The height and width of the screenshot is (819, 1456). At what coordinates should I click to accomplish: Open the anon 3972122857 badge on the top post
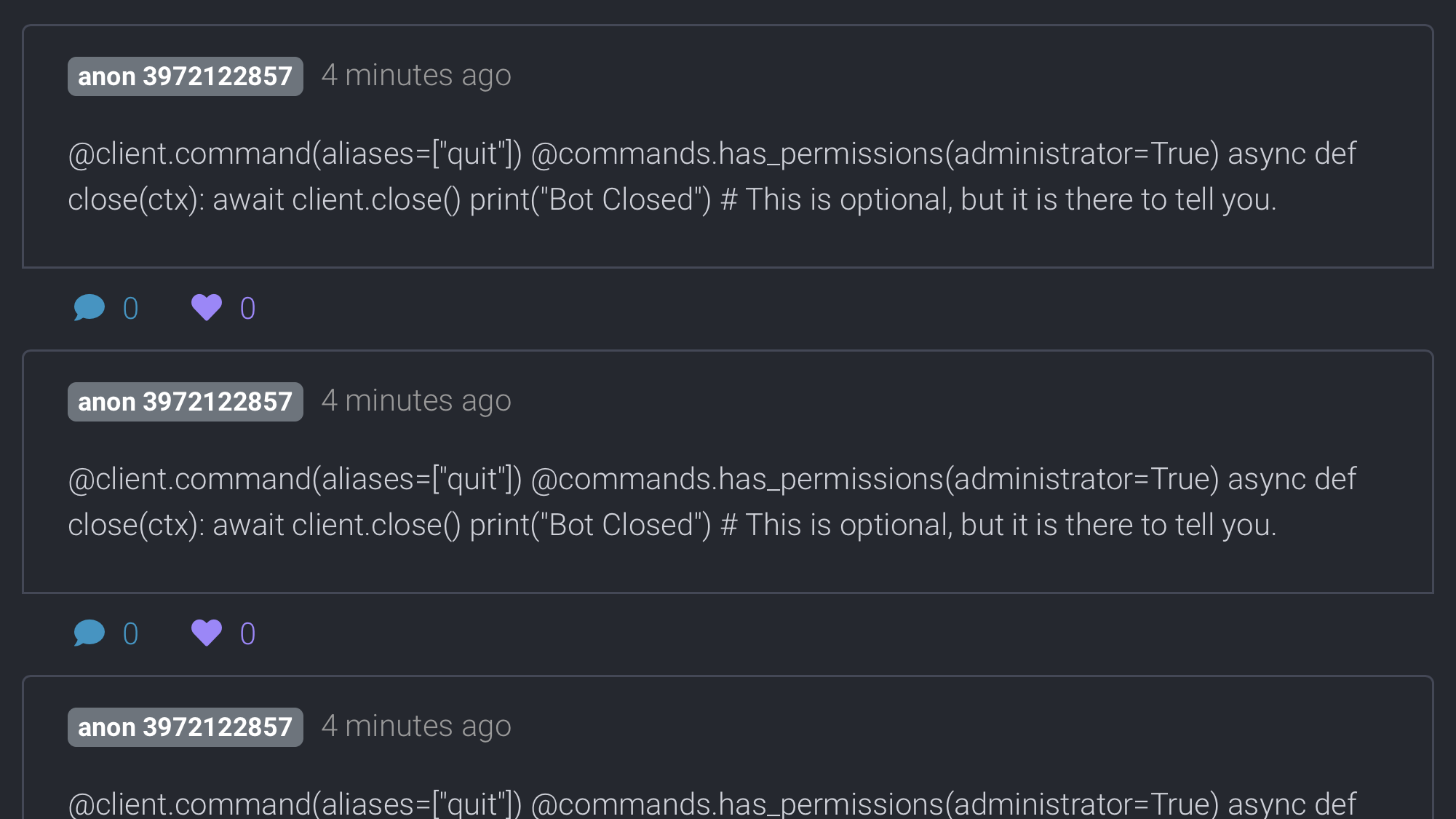[185, 76]
